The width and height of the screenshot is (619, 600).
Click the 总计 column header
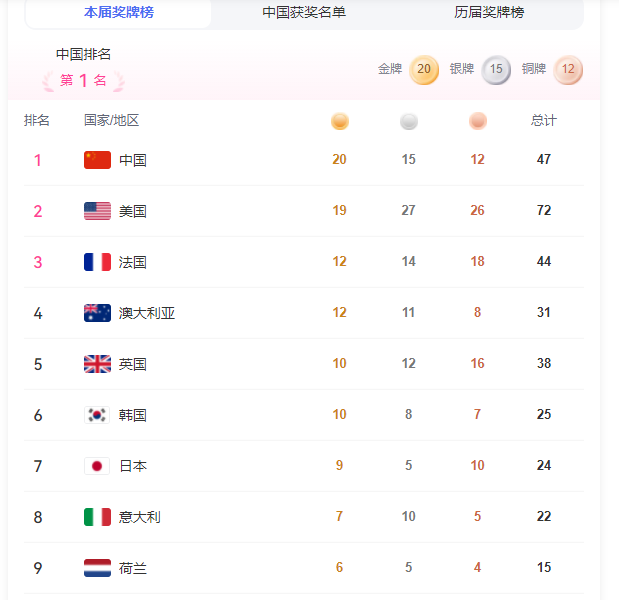point(544,121)
